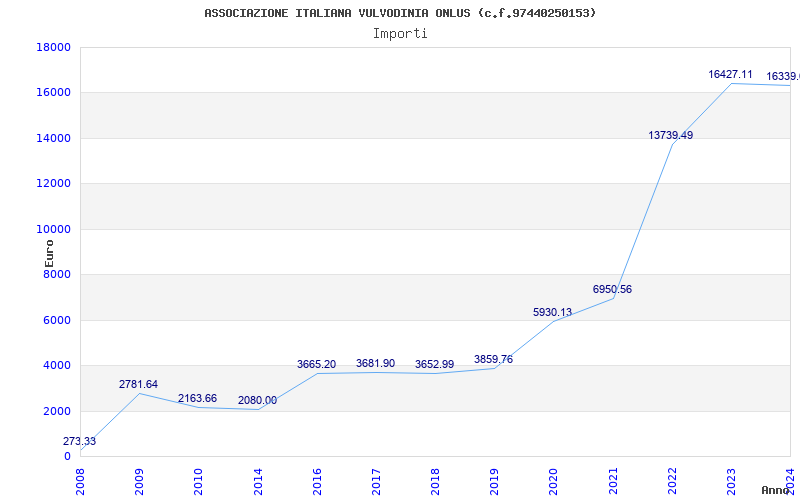Click the 2080.00 data label
This screenshot has height=500, width=800.
pos(257,400)
